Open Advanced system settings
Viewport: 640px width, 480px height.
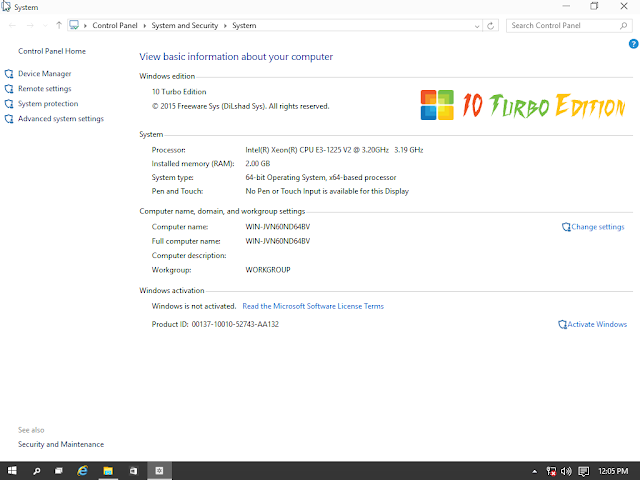tap(61, 119)
